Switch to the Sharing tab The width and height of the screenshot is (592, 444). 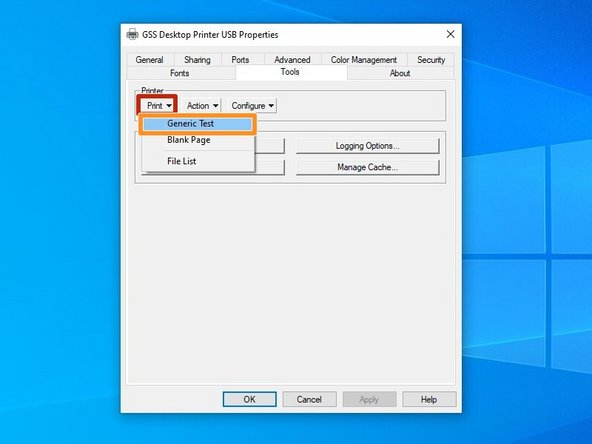197,60
